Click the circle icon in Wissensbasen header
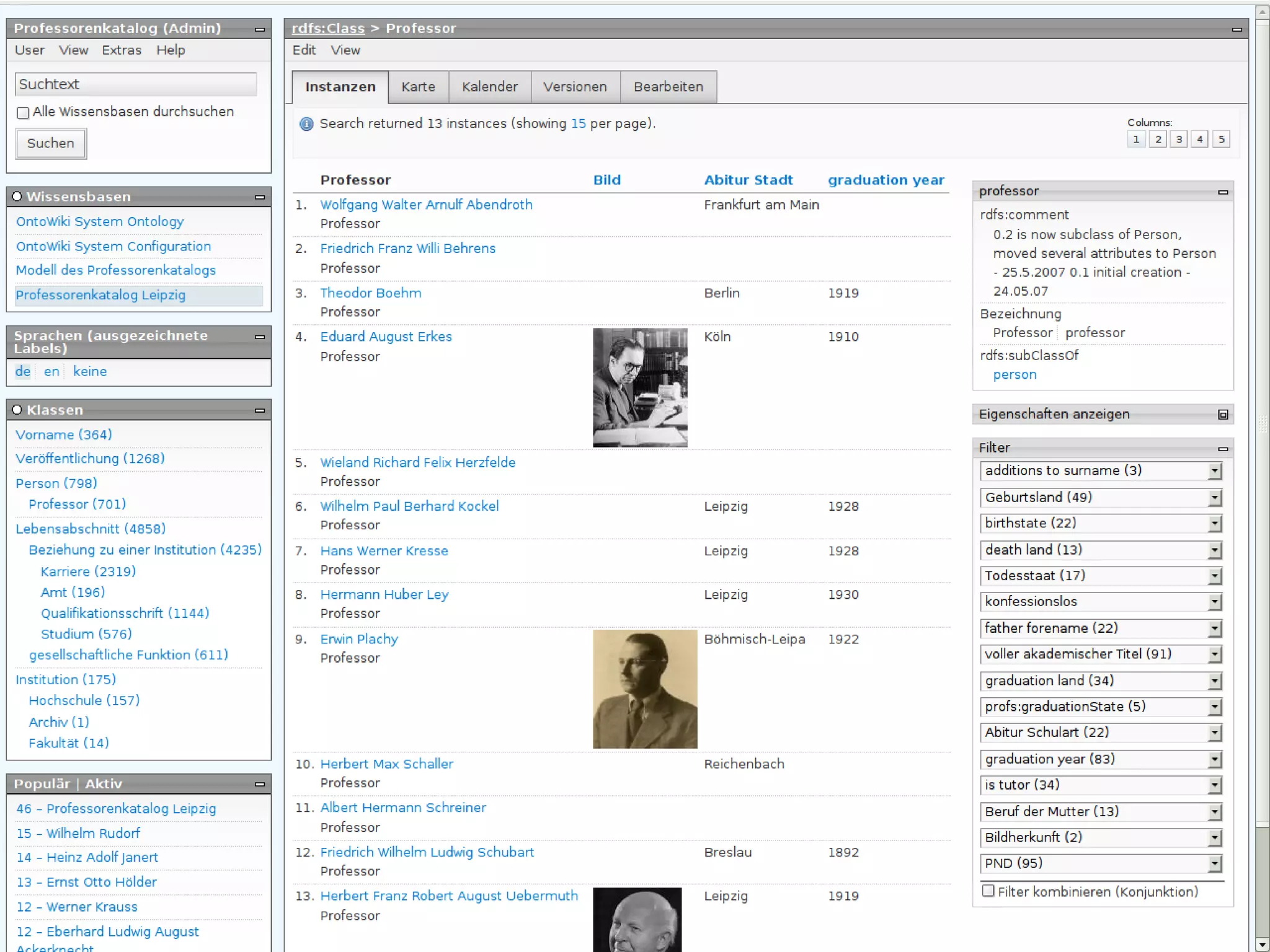Image resolution: width=1270 pixels, height=952 pixels. point(17,196)
